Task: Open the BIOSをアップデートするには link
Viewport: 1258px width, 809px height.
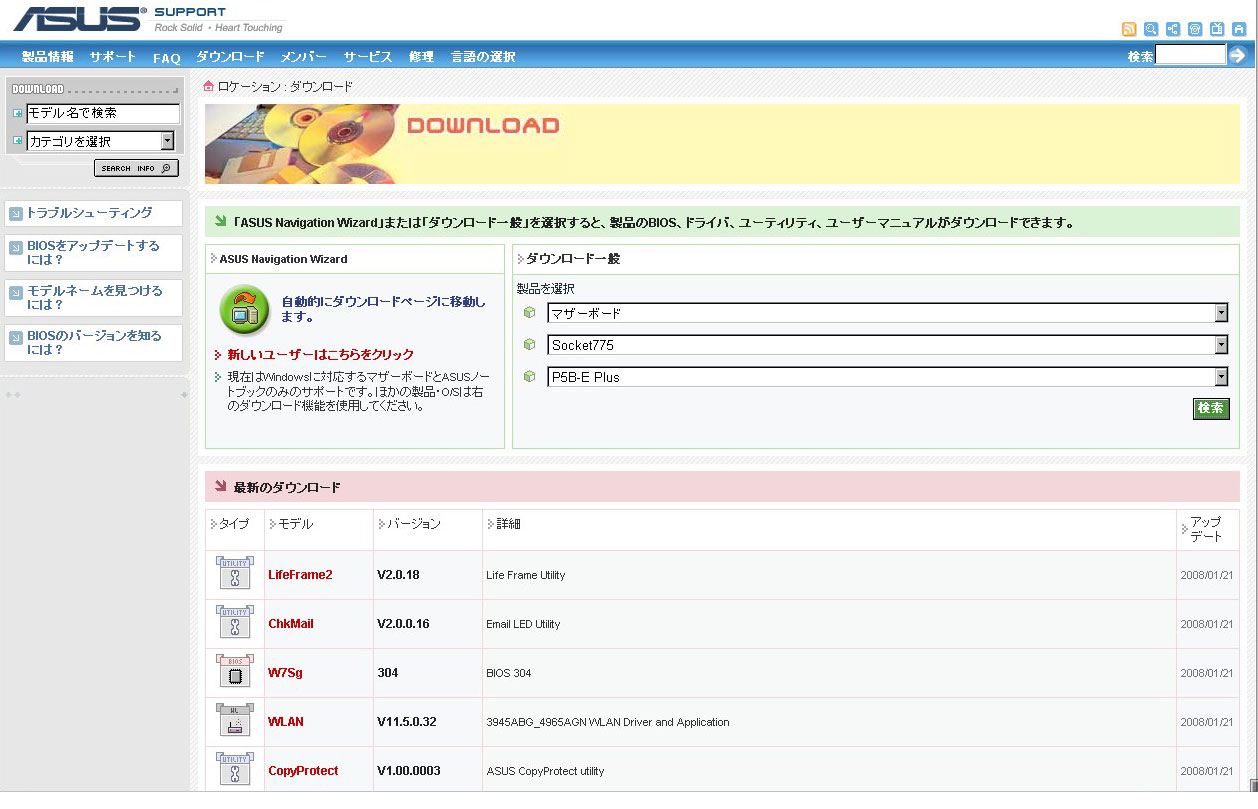Action: [93, 252]
